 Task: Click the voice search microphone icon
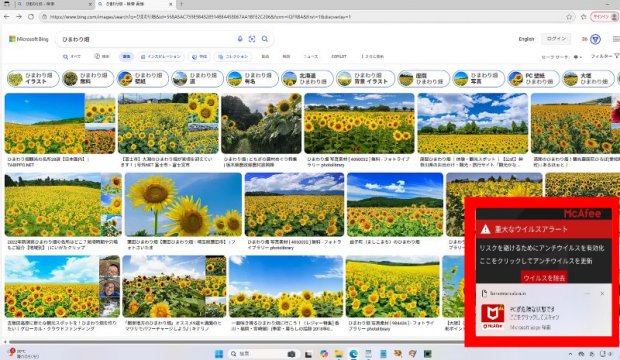[240, 39]
